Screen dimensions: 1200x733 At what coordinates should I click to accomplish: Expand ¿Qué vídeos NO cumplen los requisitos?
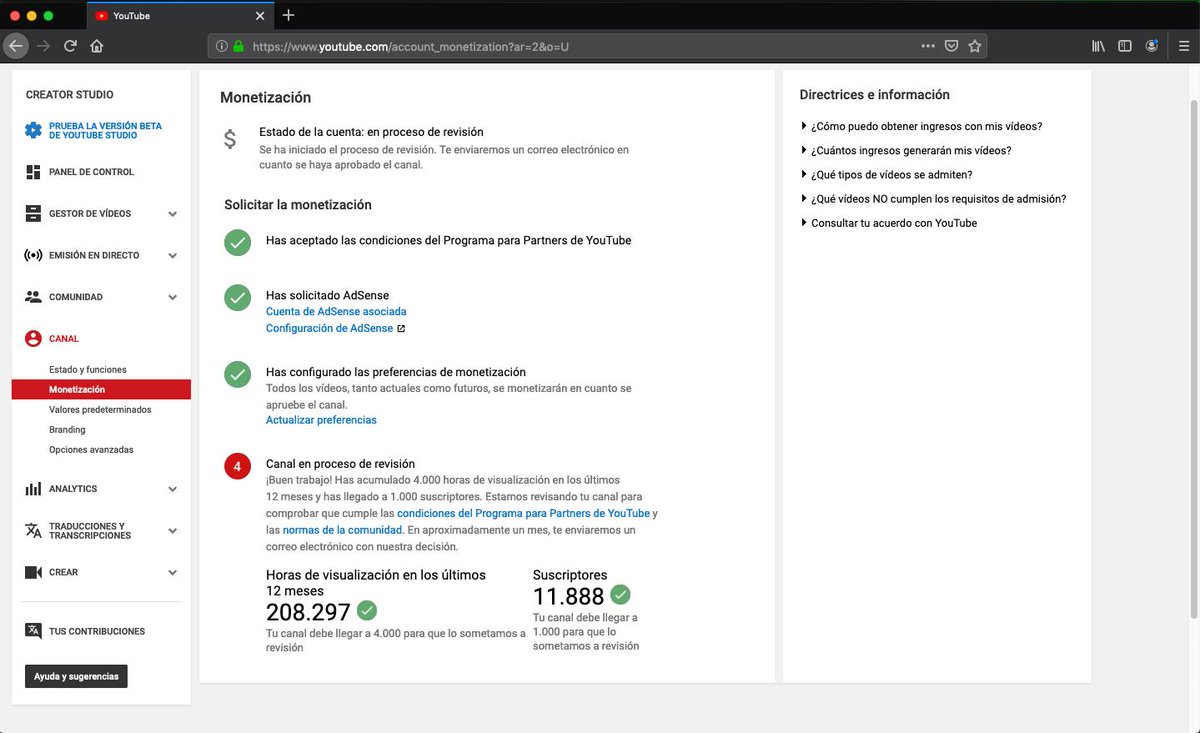click(x=933, y=198)
